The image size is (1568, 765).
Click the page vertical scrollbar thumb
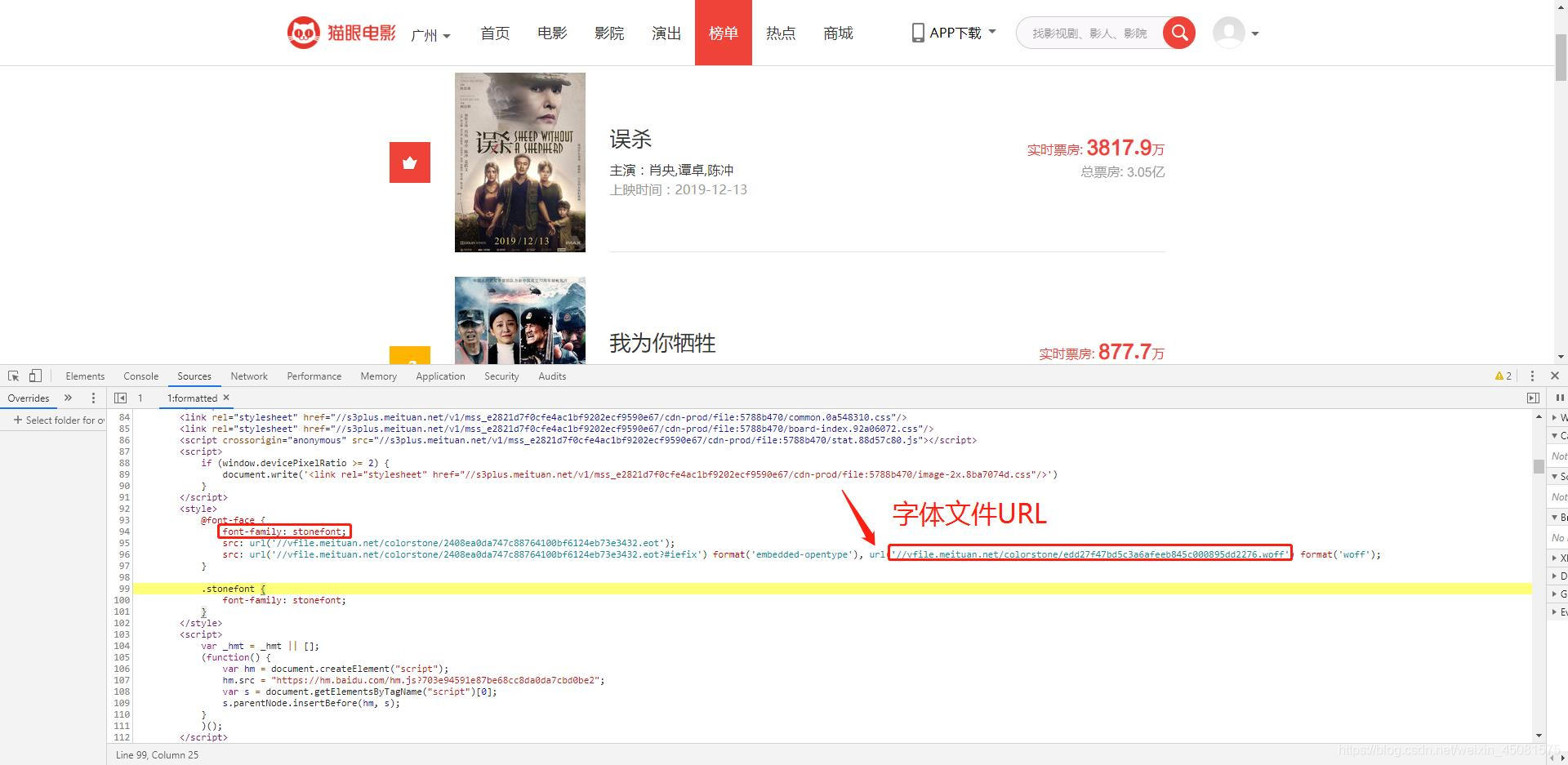click(1561, 57)
